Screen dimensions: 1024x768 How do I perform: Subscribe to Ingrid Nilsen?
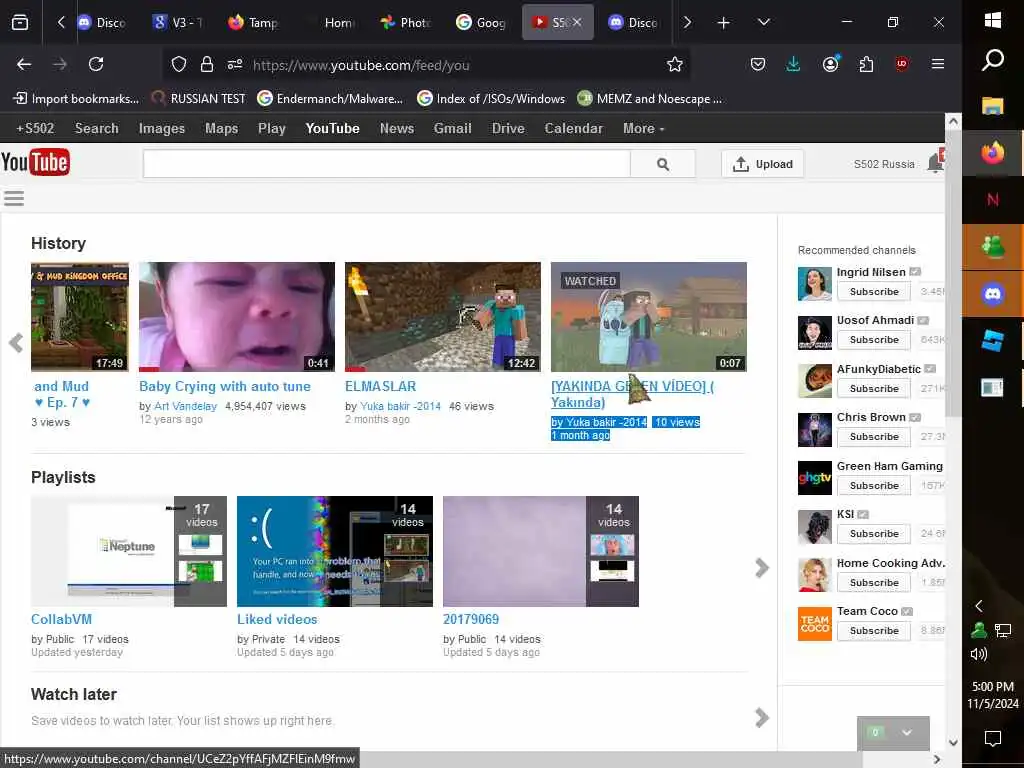874,292
